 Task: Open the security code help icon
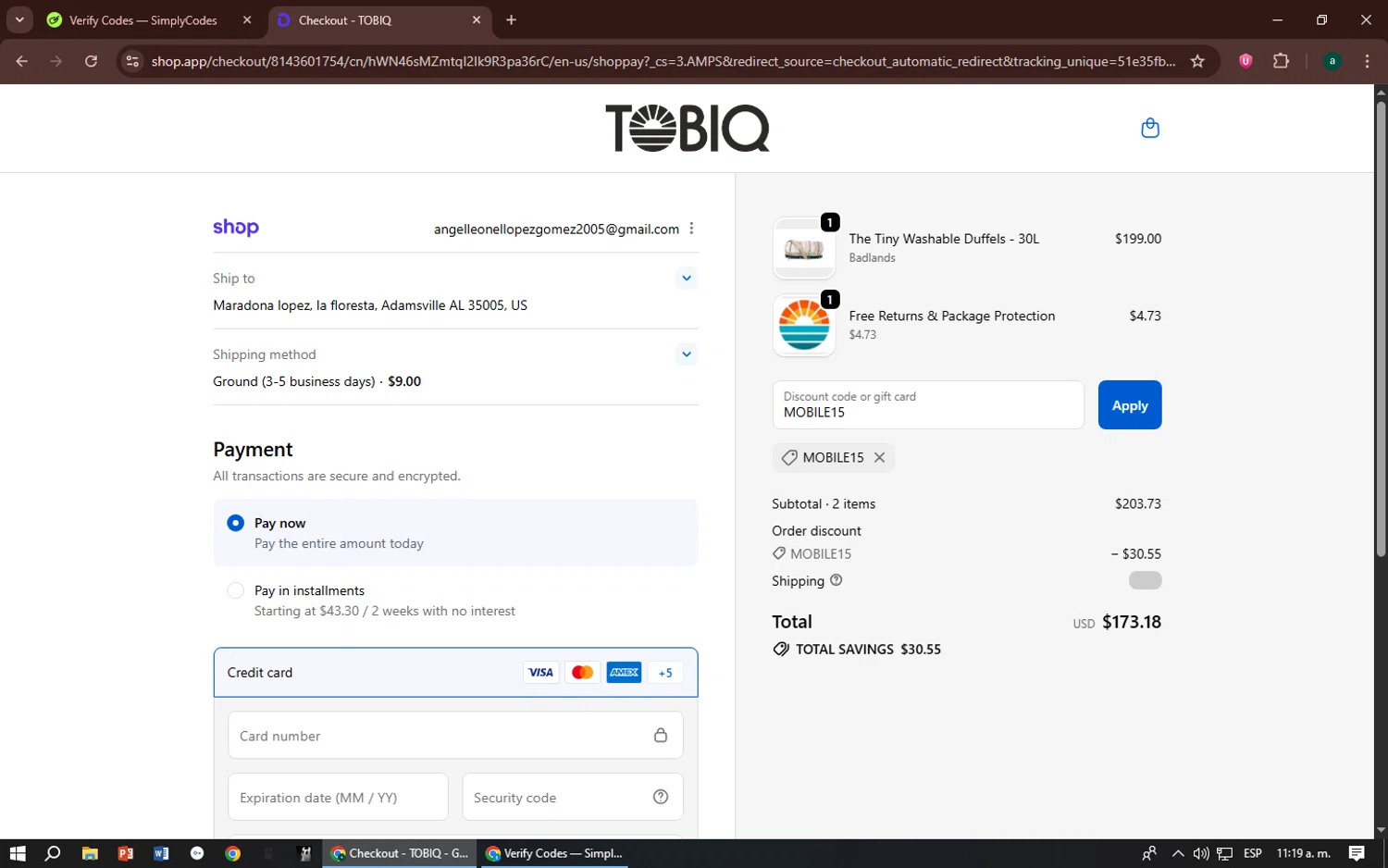coord(661,797)
